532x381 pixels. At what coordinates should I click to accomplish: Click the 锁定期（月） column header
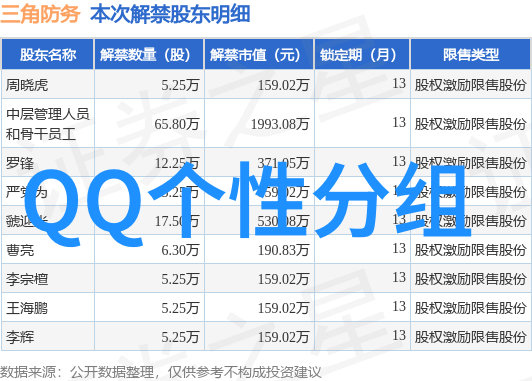pos(362,55)
